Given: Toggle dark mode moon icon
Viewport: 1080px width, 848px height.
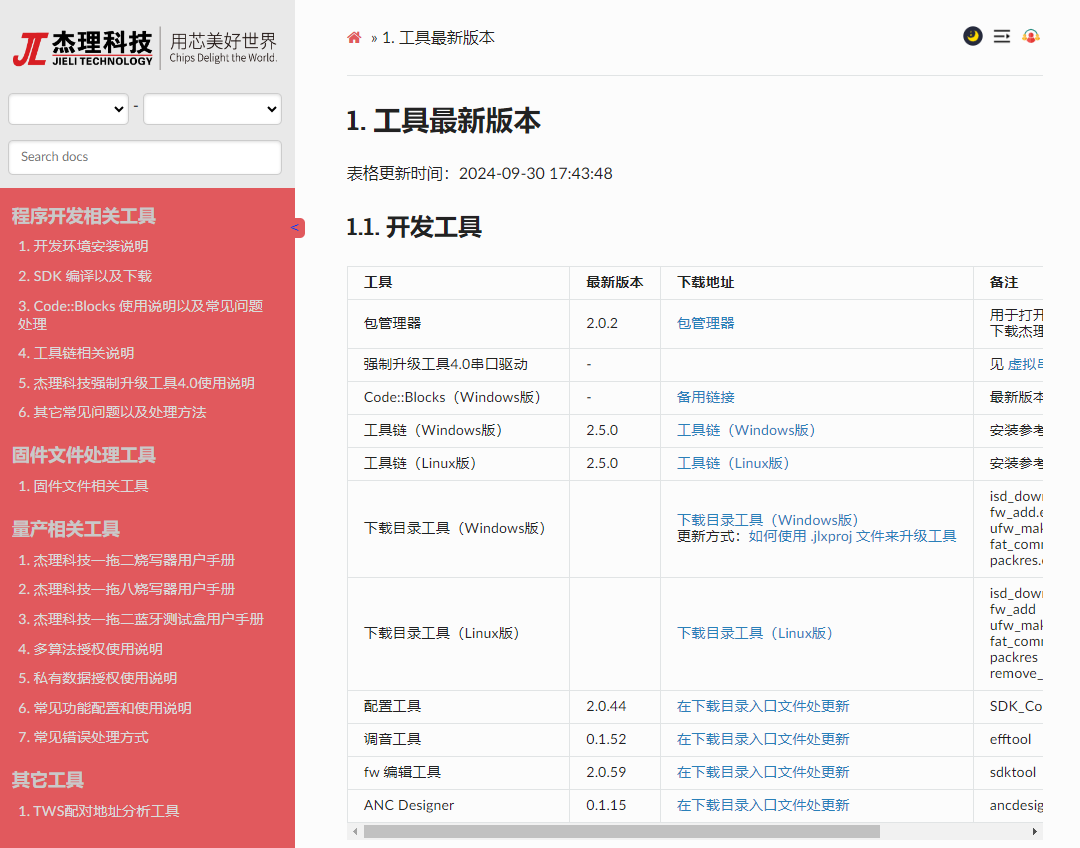Looking at the screenshot, I should [x=973, y=36].
